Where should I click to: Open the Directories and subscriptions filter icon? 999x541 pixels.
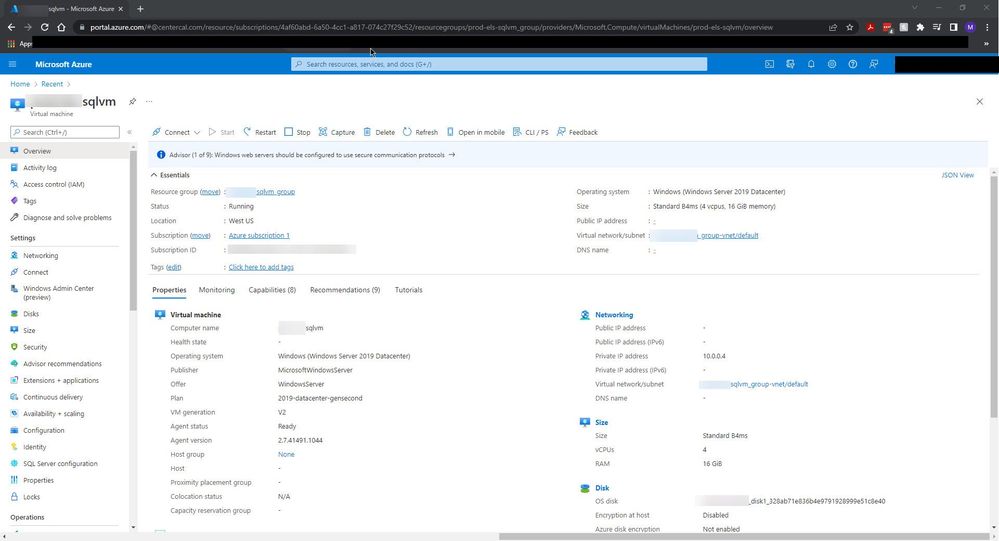[790, 64]
